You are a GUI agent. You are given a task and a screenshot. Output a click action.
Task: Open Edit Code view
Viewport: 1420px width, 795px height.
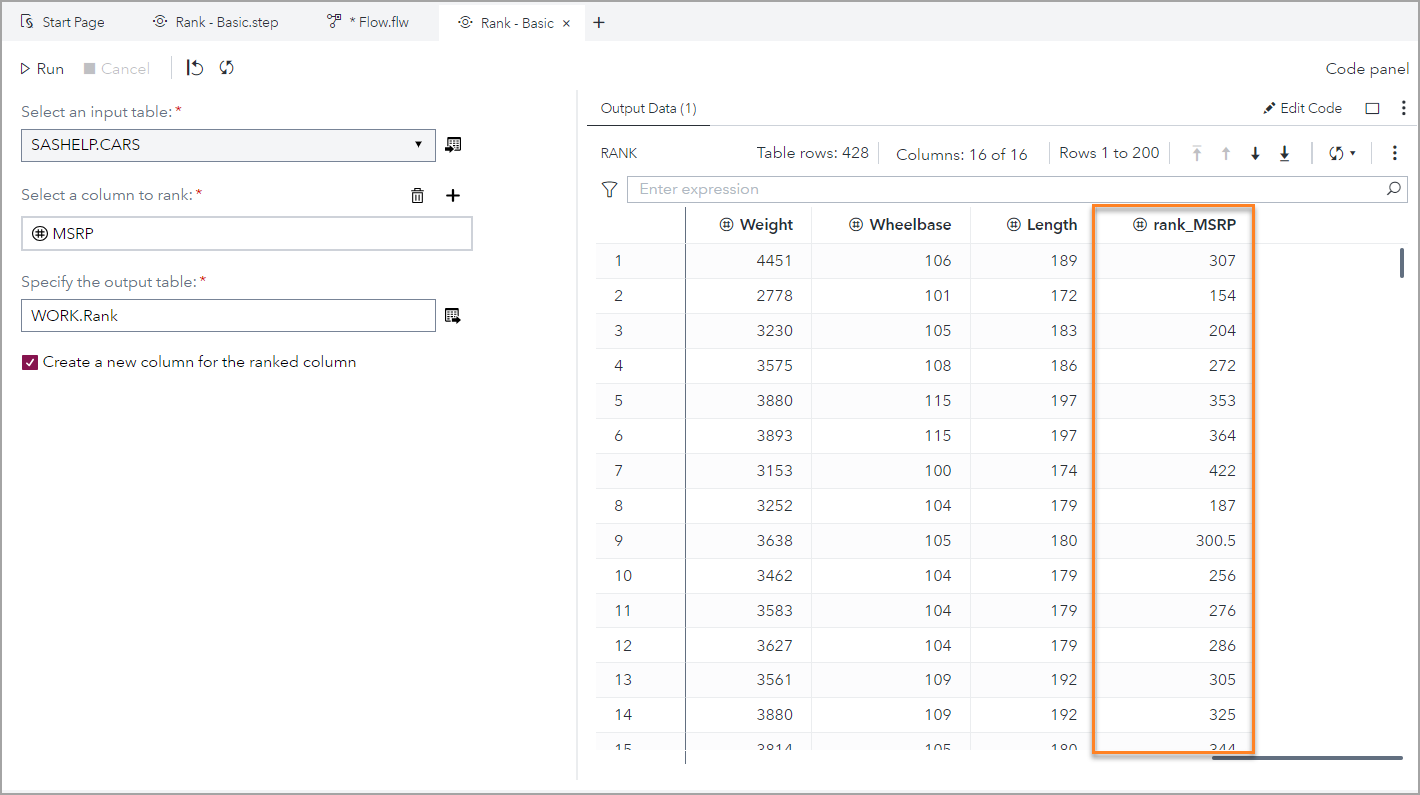[x=1302, y=108]
